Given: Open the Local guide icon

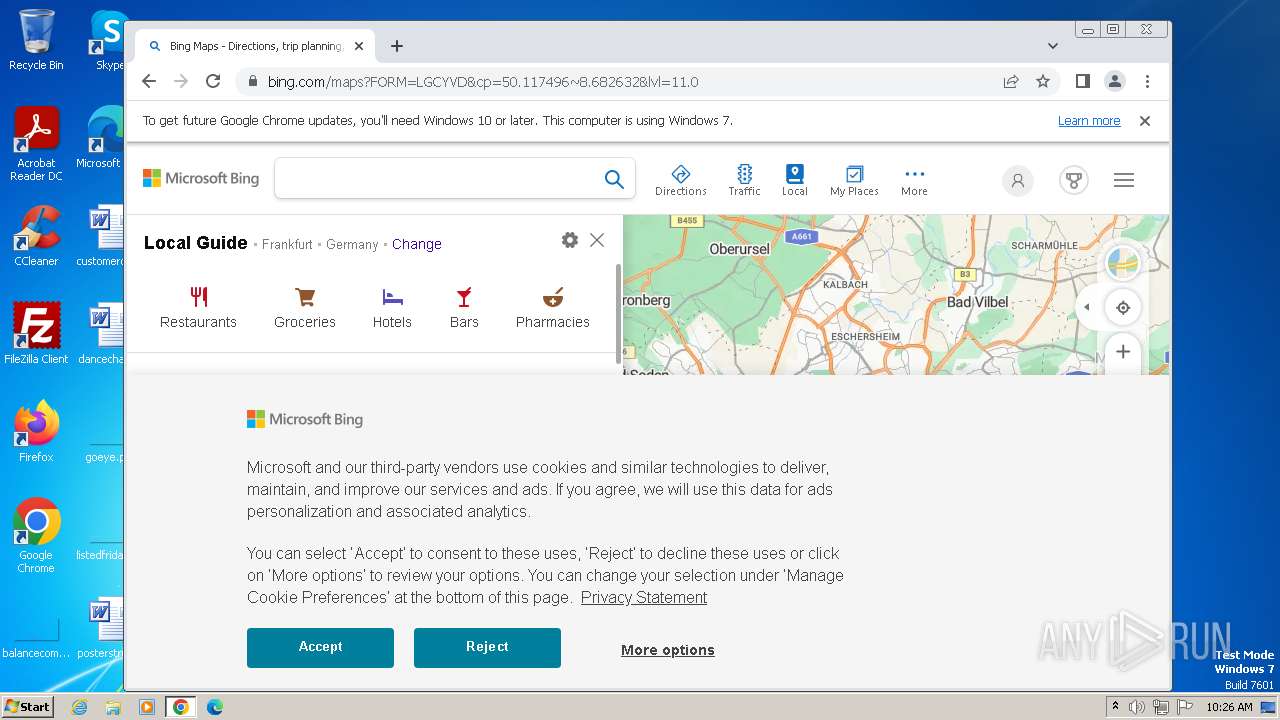Looking at the screenshot, I should pyautogui.click(x=795, y=180).
